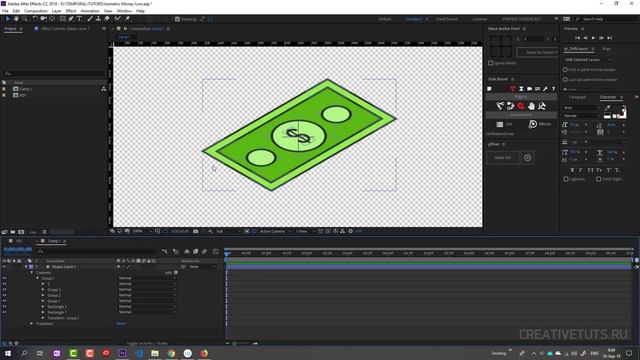This screenshot has height=360, width=640.
Task: Switch to the Paragraph tab
Action: coord(577,97)
